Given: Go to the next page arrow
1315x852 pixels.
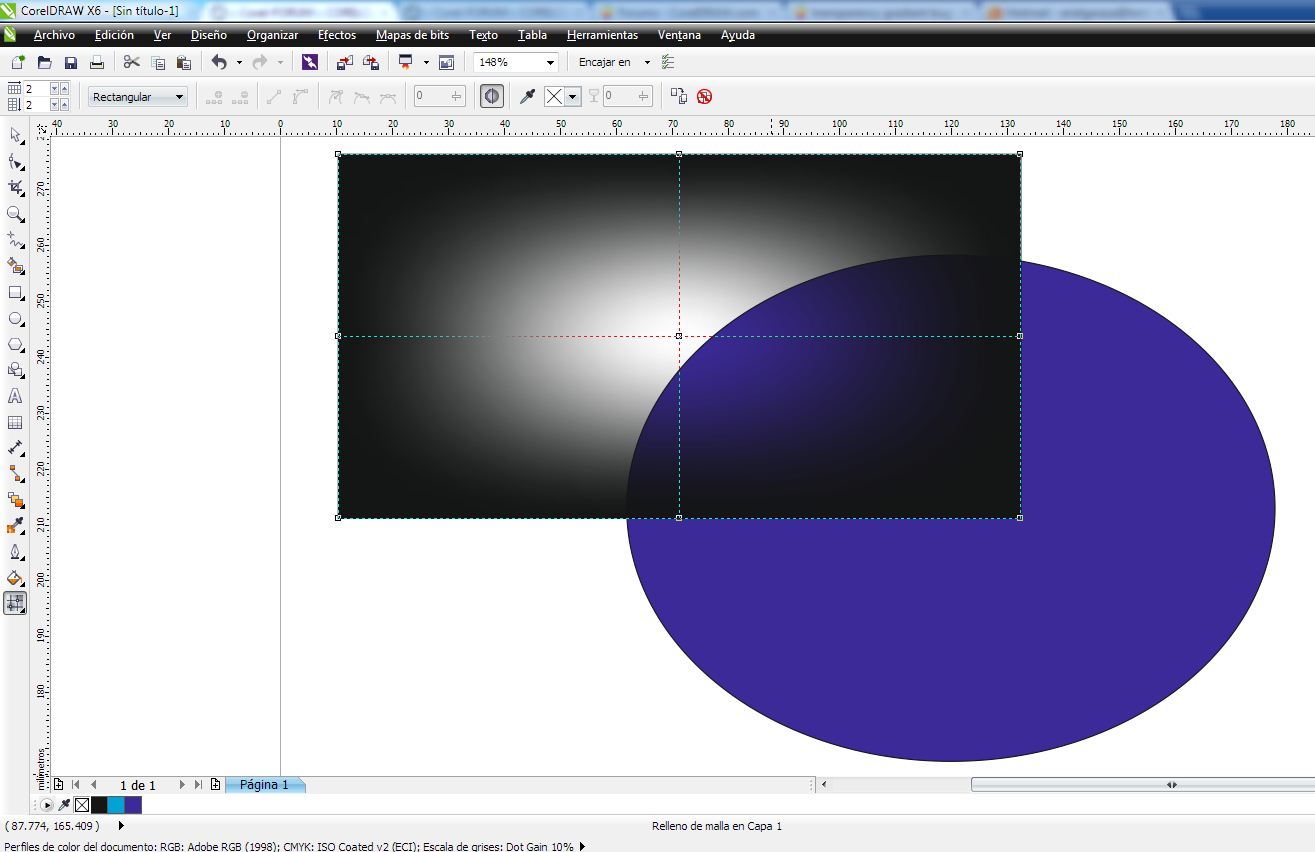Looking at the screenshot, I should point(183,785).
